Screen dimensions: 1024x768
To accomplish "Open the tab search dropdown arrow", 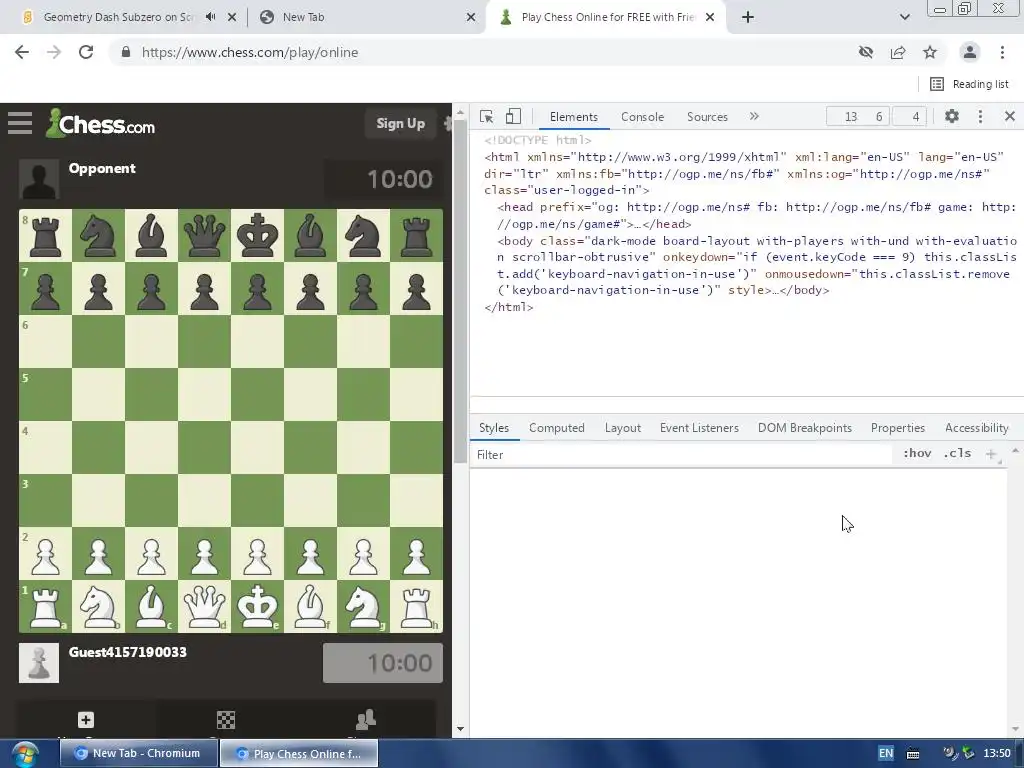I will (904, 17).
